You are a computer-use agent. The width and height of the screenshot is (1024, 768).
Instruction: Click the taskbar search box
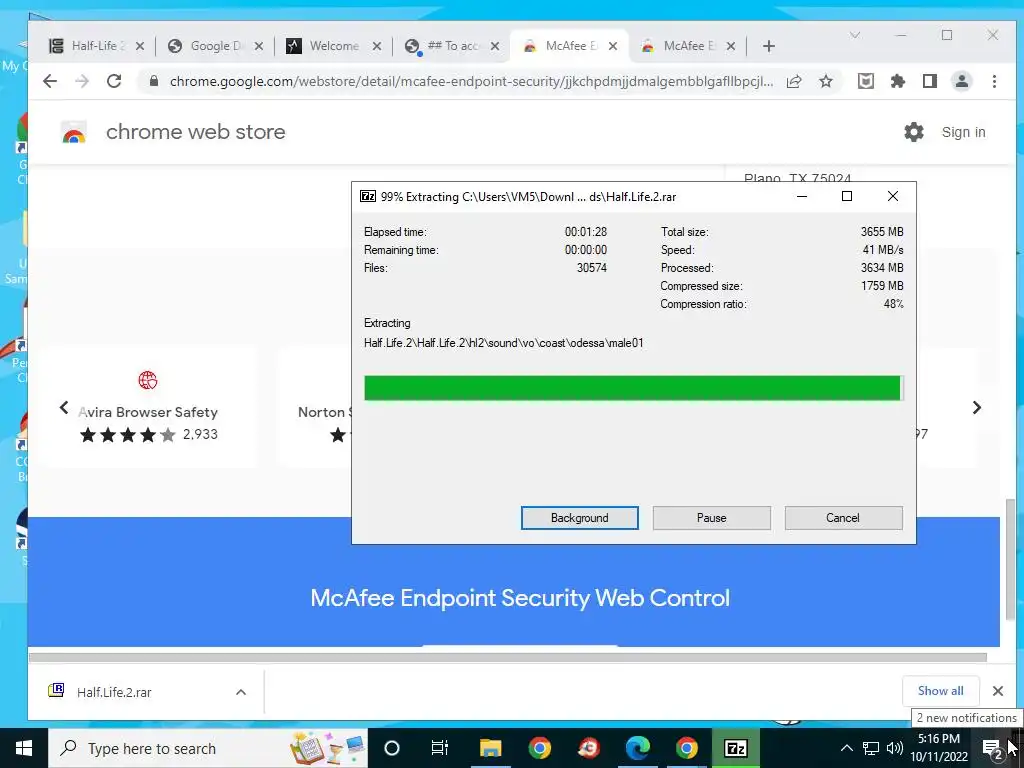point(208,748)
